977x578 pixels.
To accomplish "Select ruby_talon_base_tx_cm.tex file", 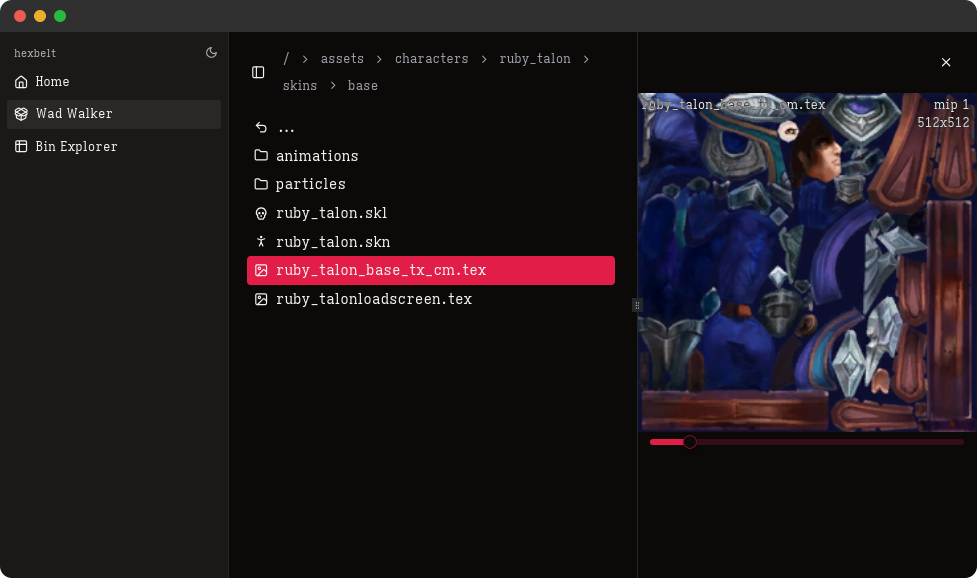I will 431,270.
